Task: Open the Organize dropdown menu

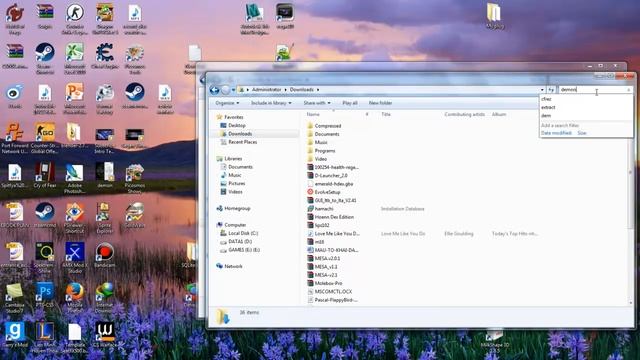Action: coord(227,103)
